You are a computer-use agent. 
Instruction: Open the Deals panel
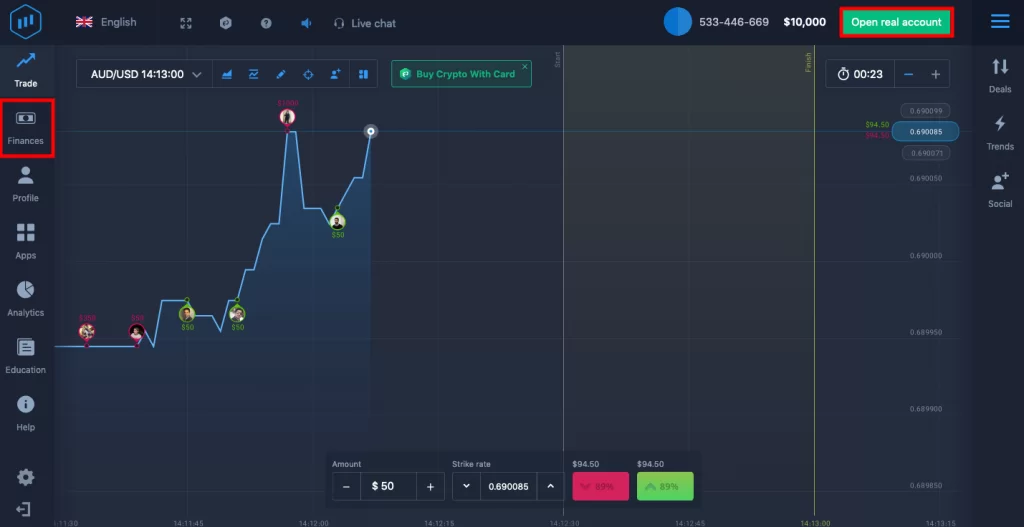1000,74
